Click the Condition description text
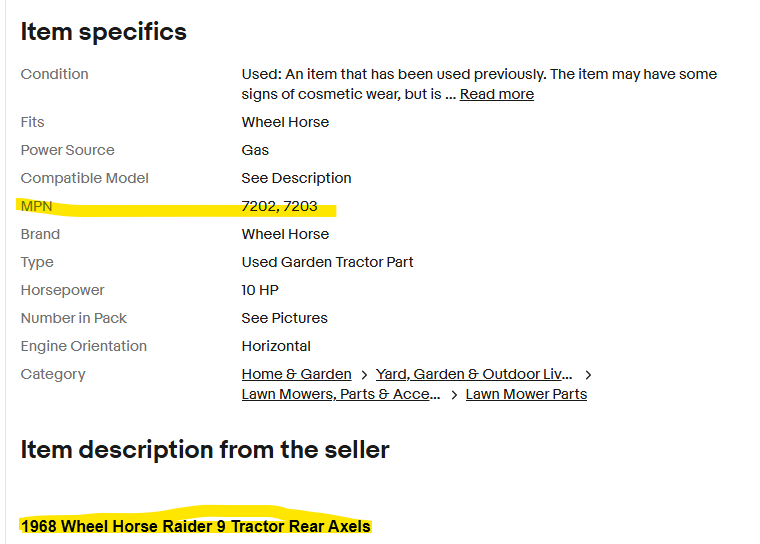The height and width of the screenshot is (544, 760). pyautogui.click(x=478, y=74)
